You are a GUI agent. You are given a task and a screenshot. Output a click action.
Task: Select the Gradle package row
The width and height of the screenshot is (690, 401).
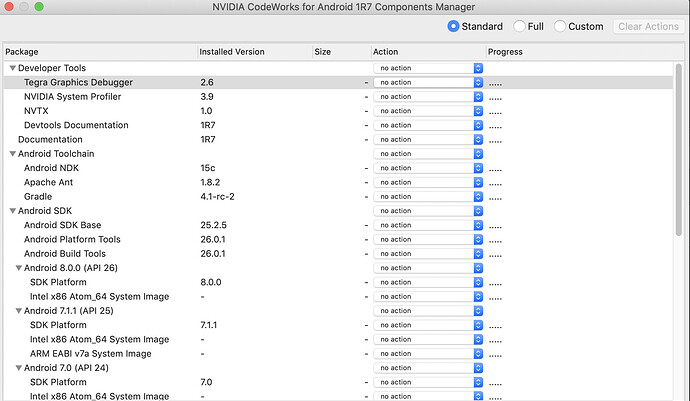pyautogui.click(x=338, y=197)
